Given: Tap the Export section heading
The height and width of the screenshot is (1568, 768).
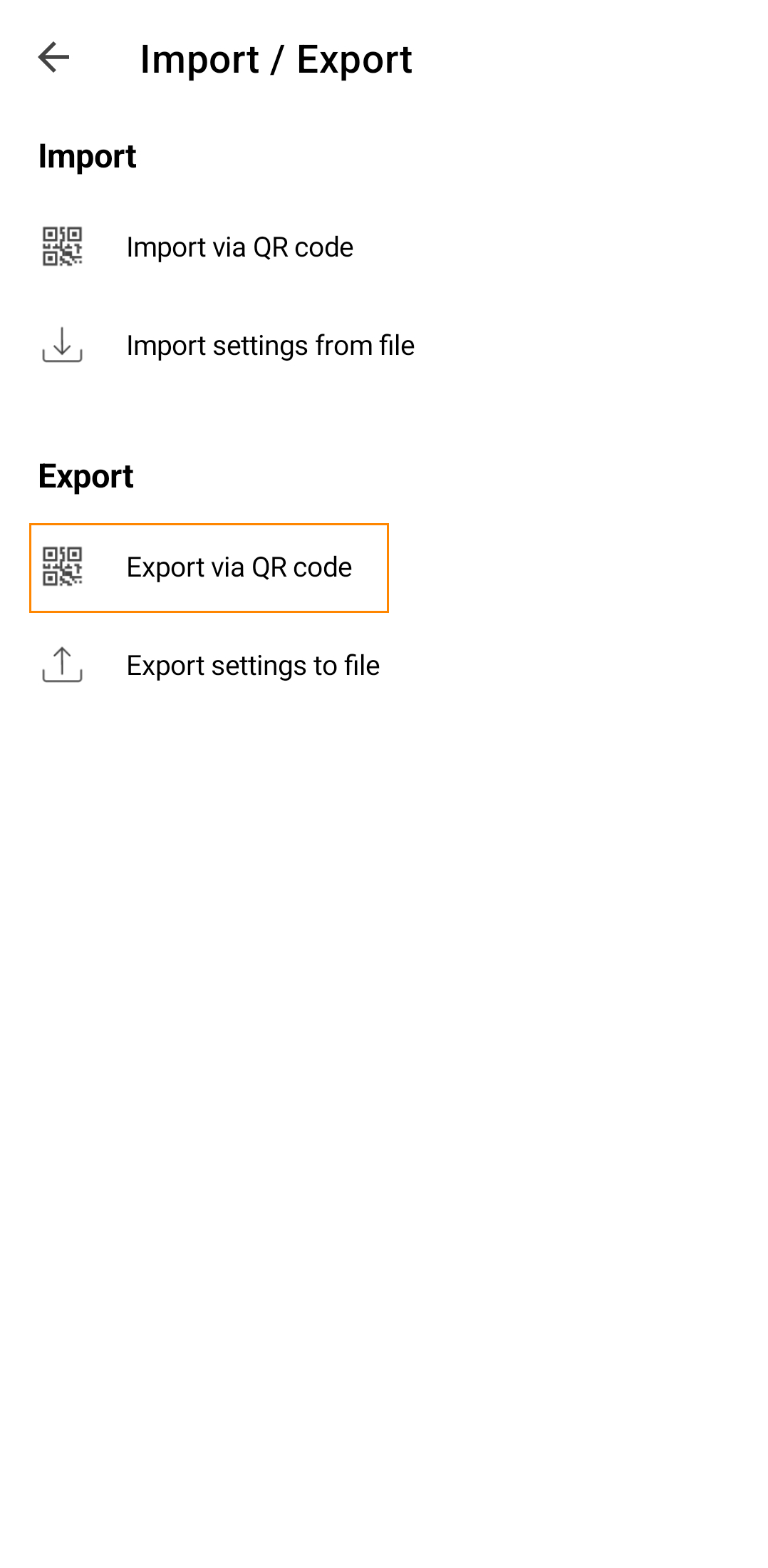Looking at the screenshot, I should click(85, 476).
